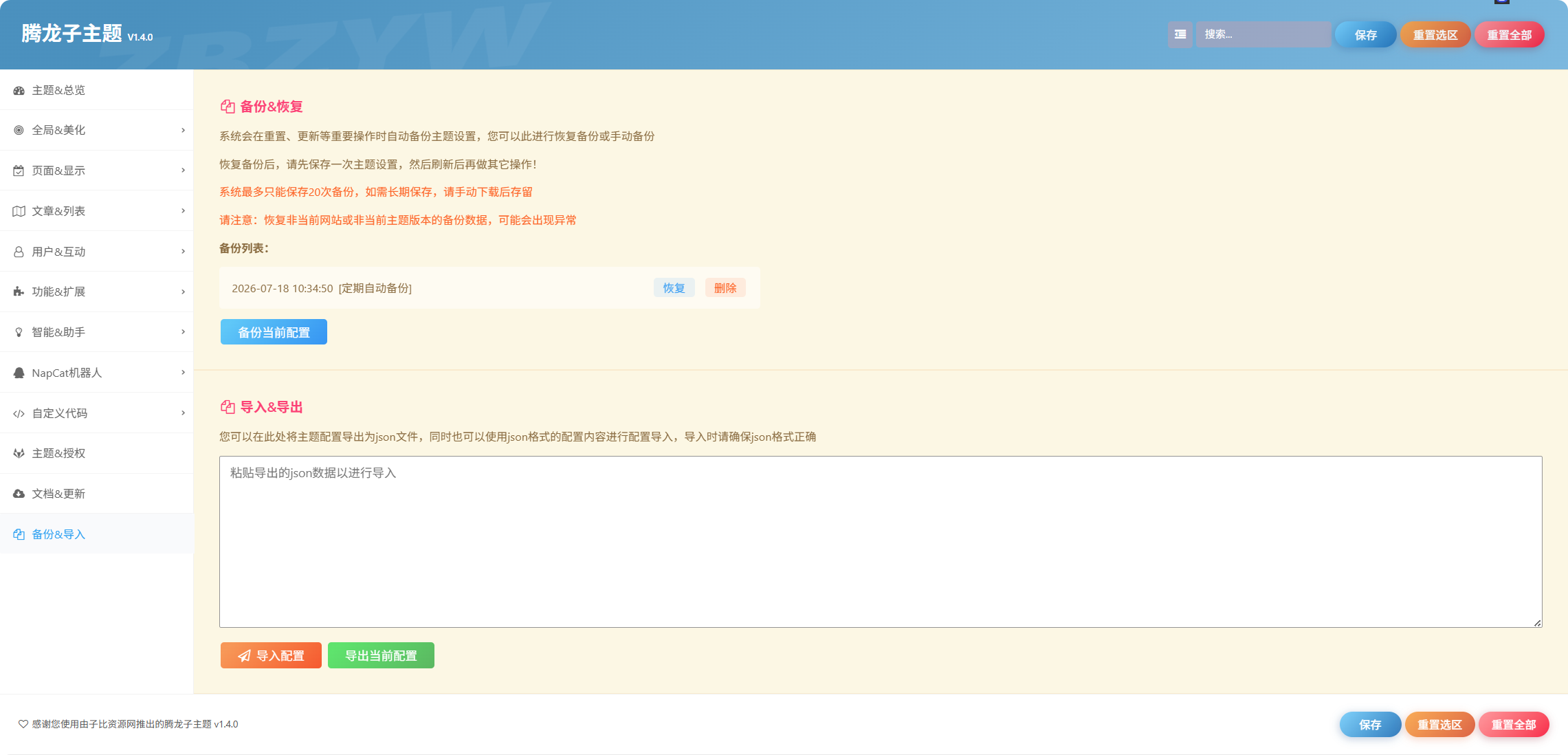Expand the 文章&列表 chevron

click(x=183, y=210)
